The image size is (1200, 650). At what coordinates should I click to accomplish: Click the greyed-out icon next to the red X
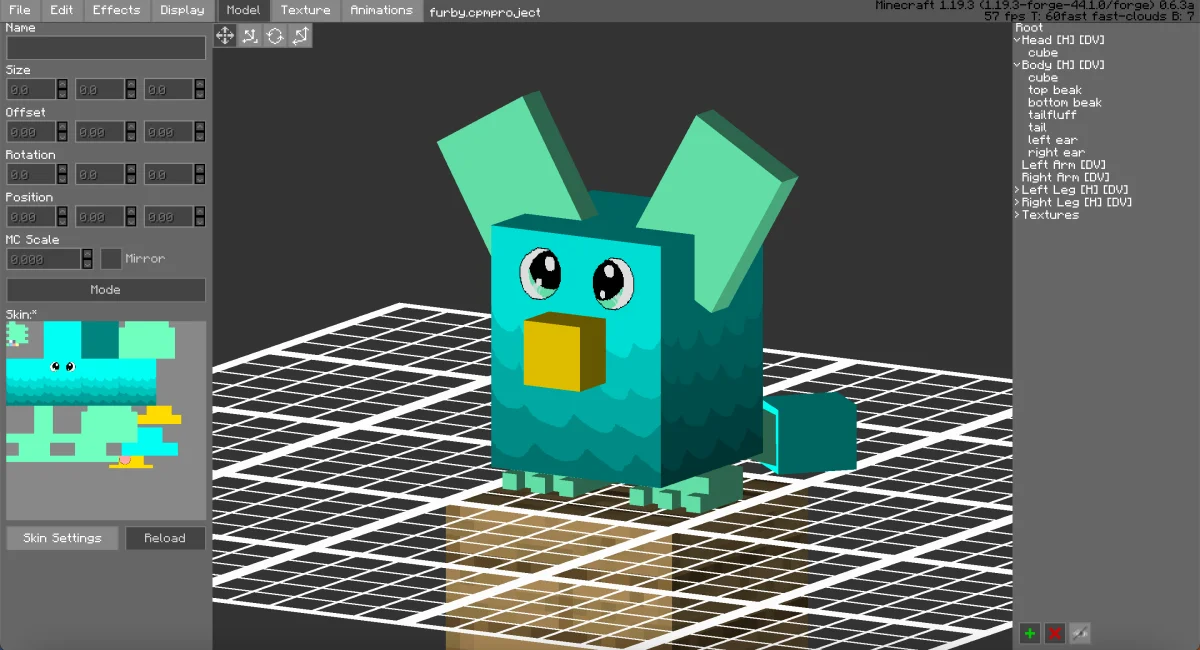click(1079, 633)
